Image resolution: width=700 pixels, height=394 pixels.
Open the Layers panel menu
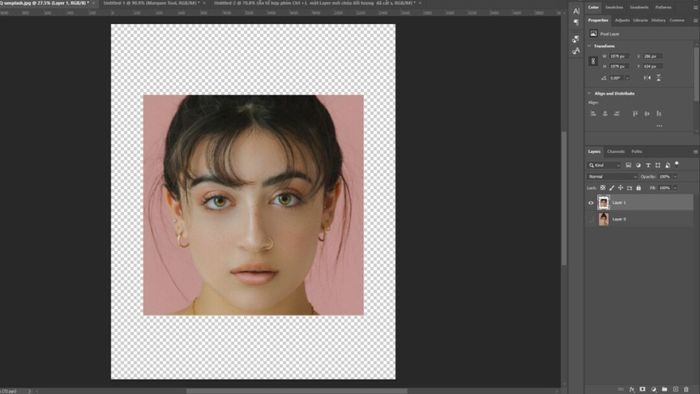pyautogui.click(x=695, y=152)
